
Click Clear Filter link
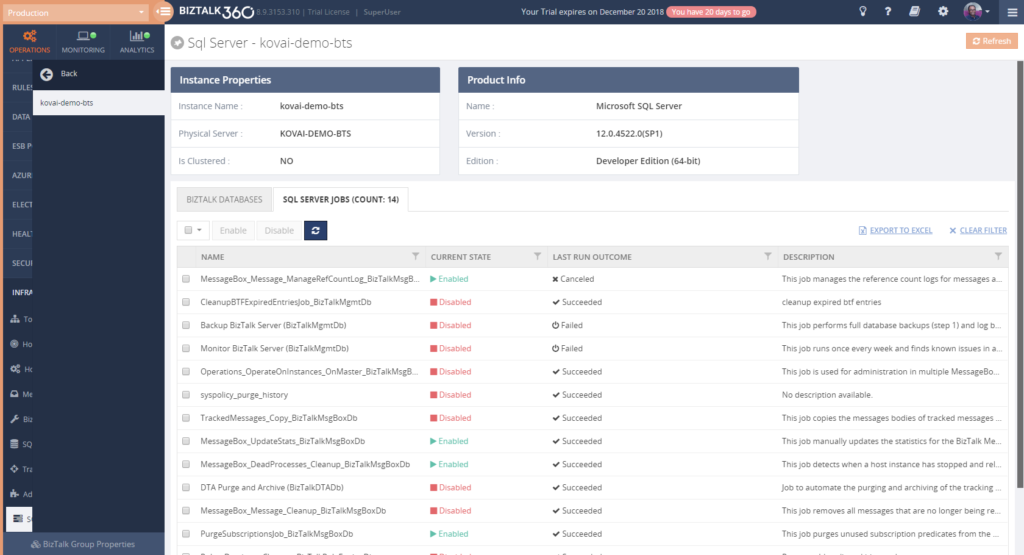pos(978,230)
